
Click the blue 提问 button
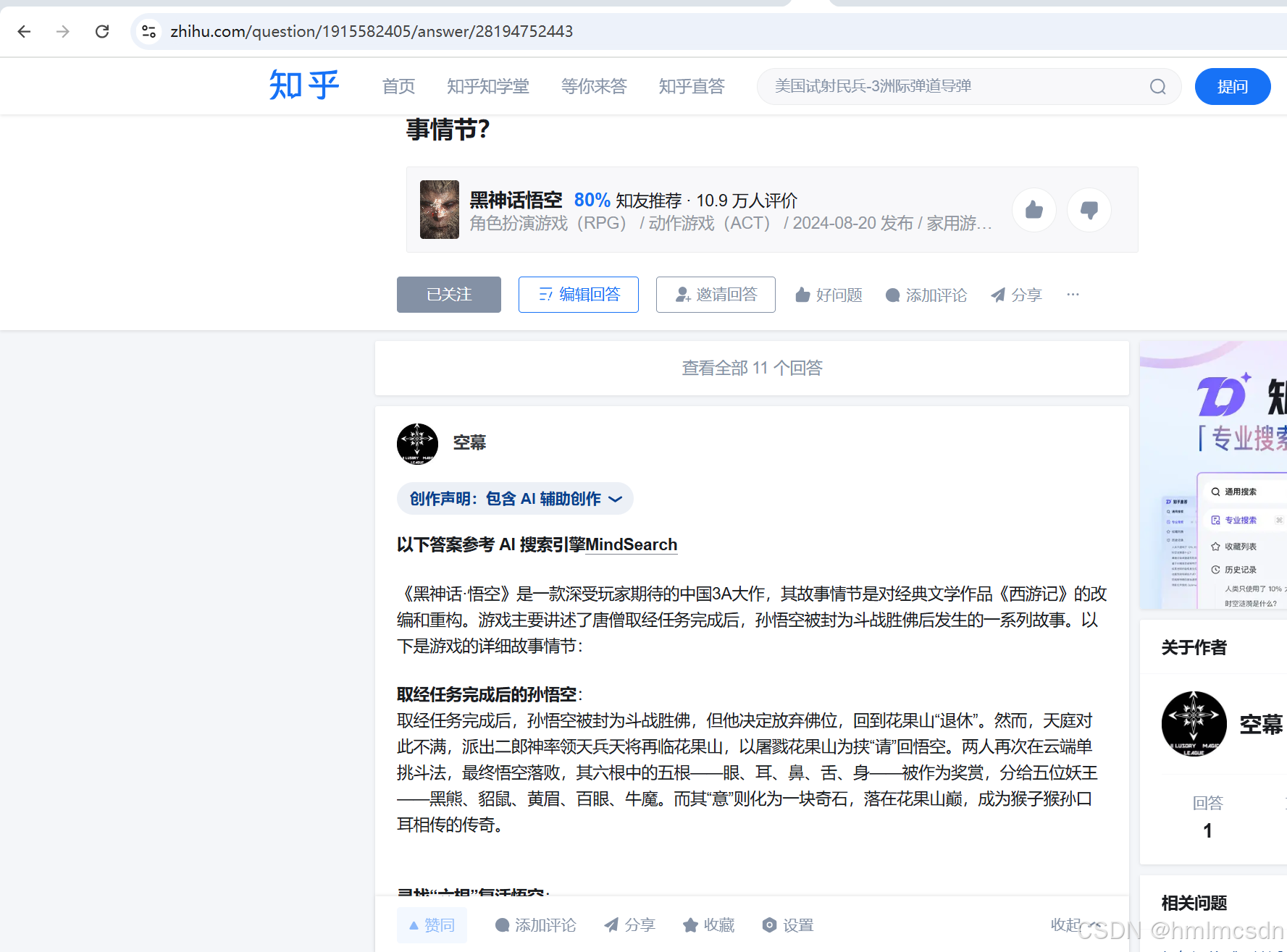(x=1233, y=86)
